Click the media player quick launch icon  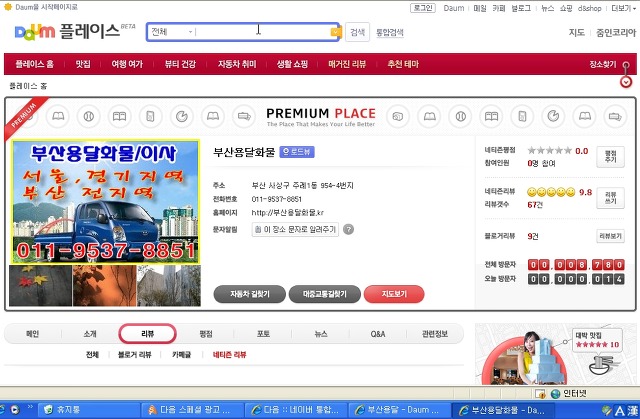[x=14, y=410]
